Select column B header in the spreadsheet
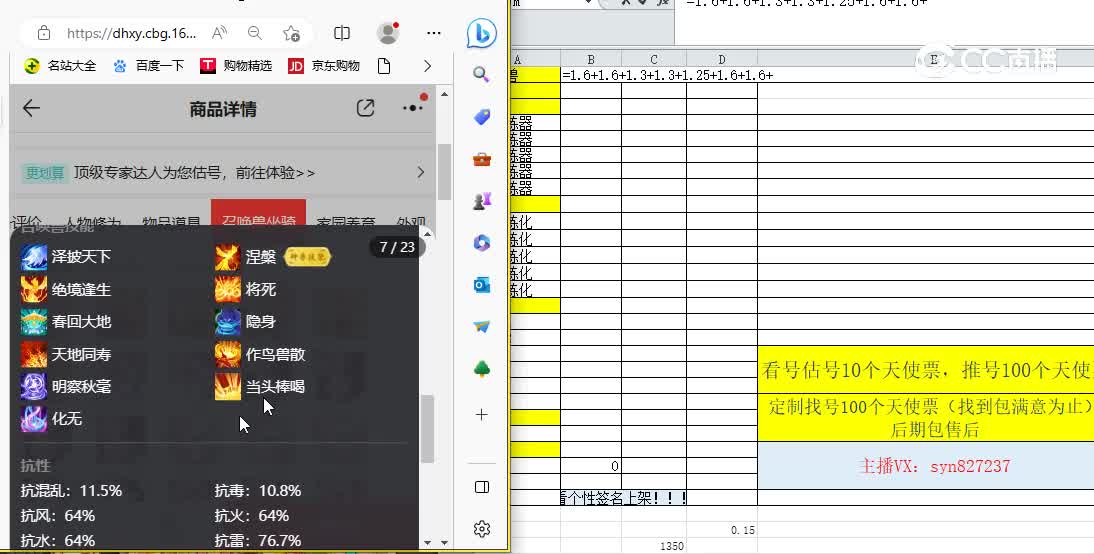1094x554 pixels. point(591,59)
